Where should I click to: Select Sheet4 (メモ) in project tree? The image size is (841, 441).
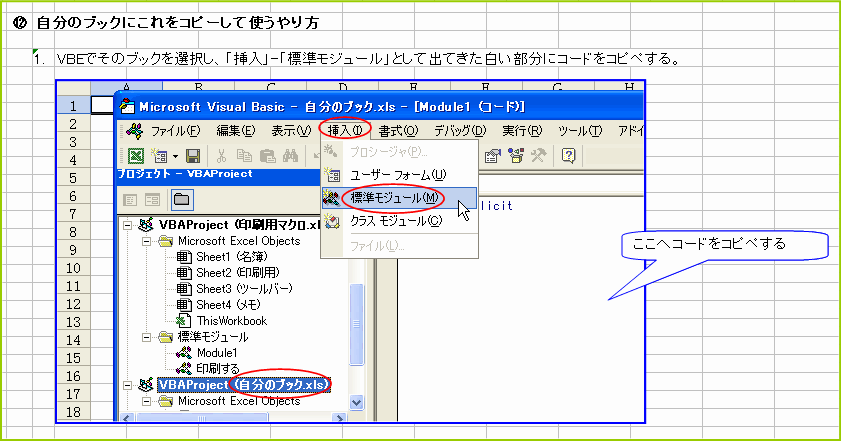click(x=228, y=305)
